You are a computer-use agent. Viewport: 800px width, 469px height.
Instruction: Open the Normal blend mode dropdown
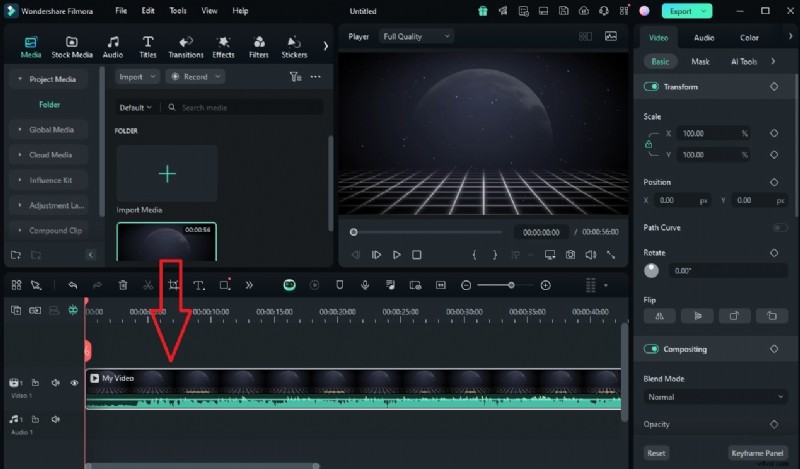click(x=715, y=397)
